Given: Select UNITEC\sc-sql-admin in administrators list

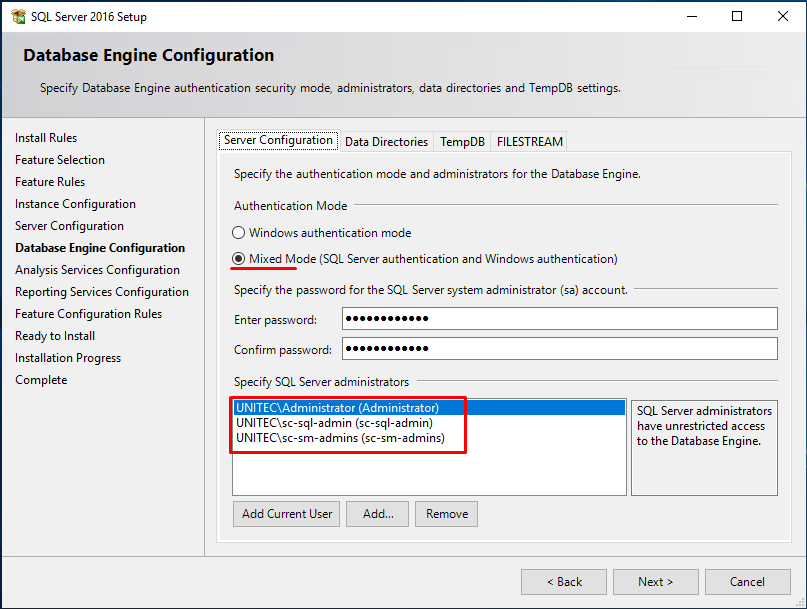Looking at the screenshot, I should pyautogui.click(x=429, y=423).
